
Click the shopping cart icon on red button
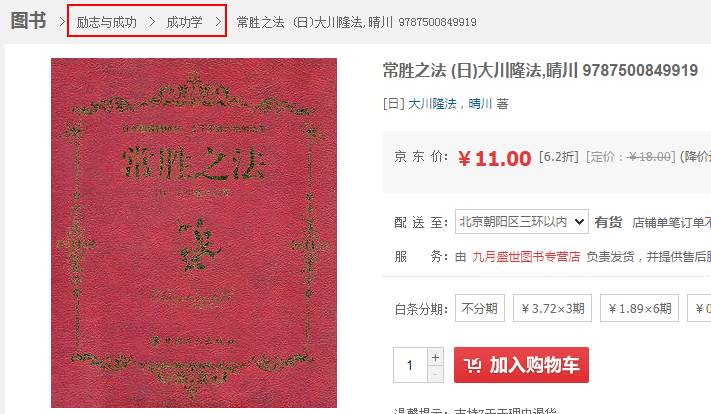pos(472,365)
